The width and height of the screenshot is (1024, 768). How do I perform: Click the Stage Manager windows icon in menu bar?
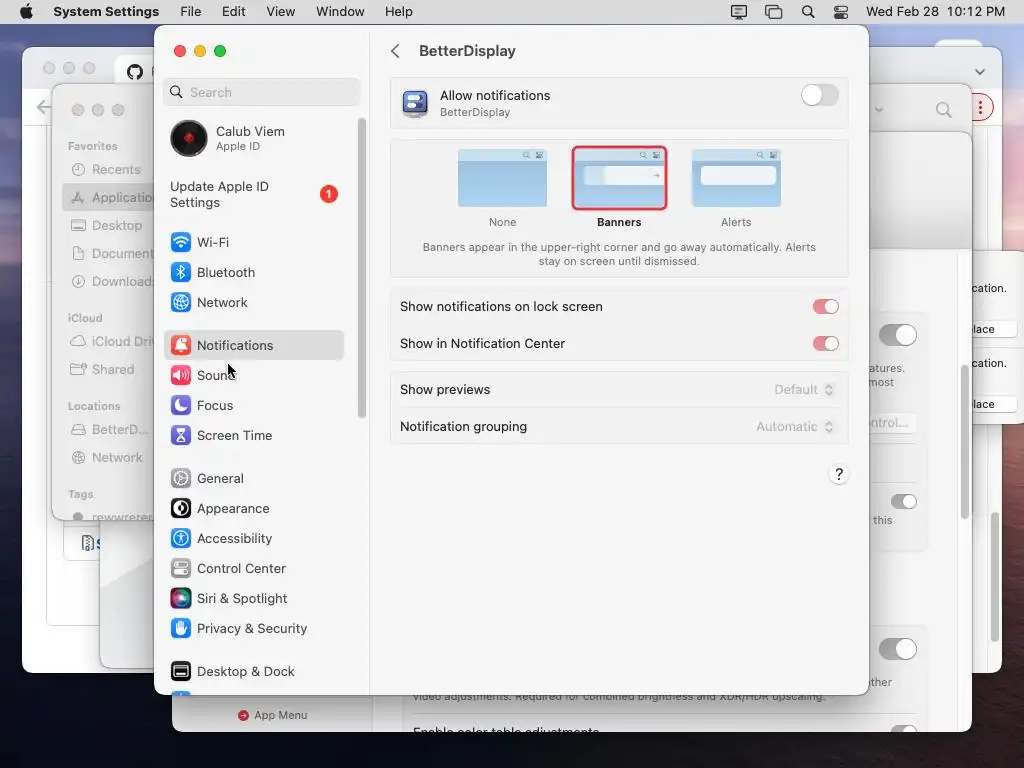pyautogui.click(x=773, y=12)
